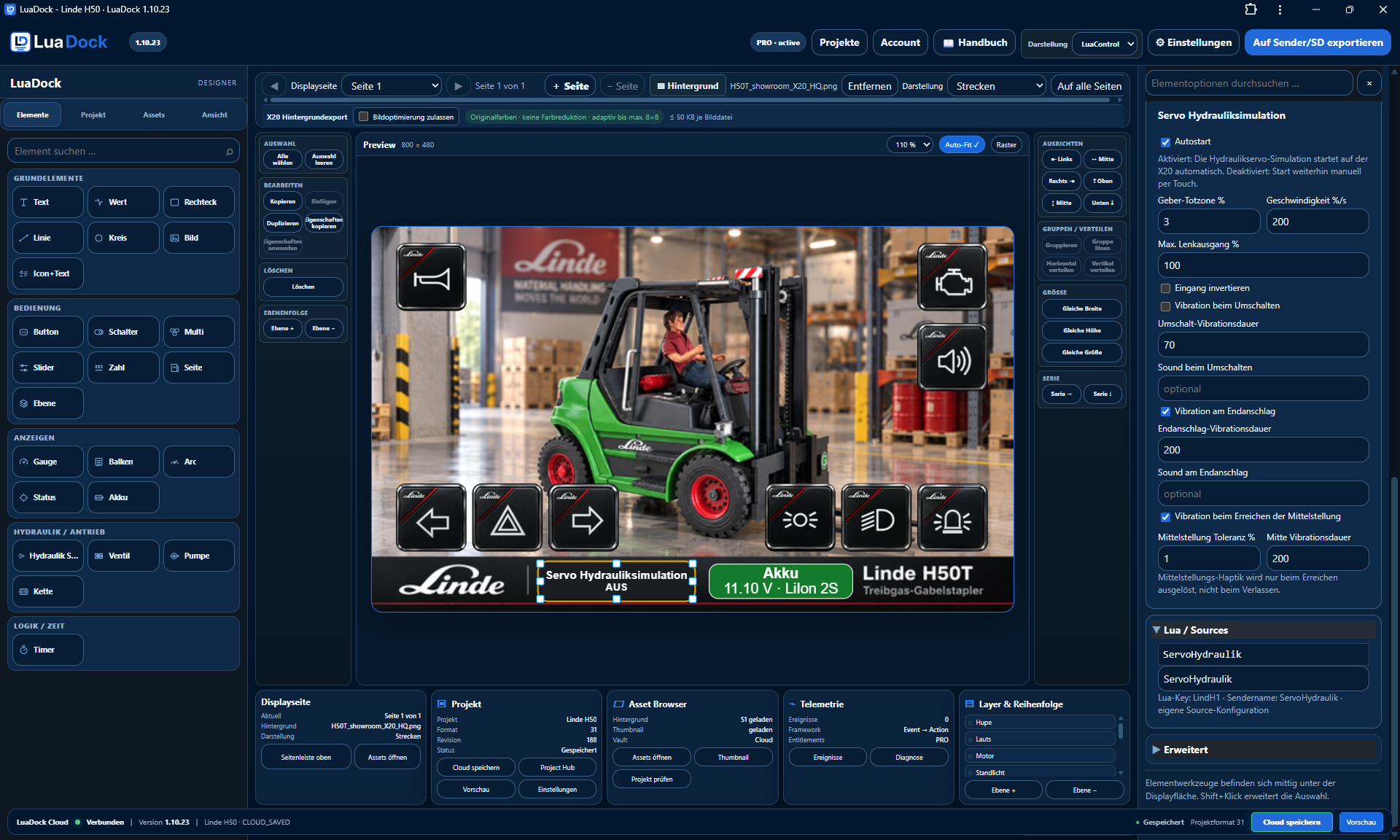The height and width of the screenshot is (840, 1400).
Task: Click Entfernen background button
Action: click(x=869, y=86)
